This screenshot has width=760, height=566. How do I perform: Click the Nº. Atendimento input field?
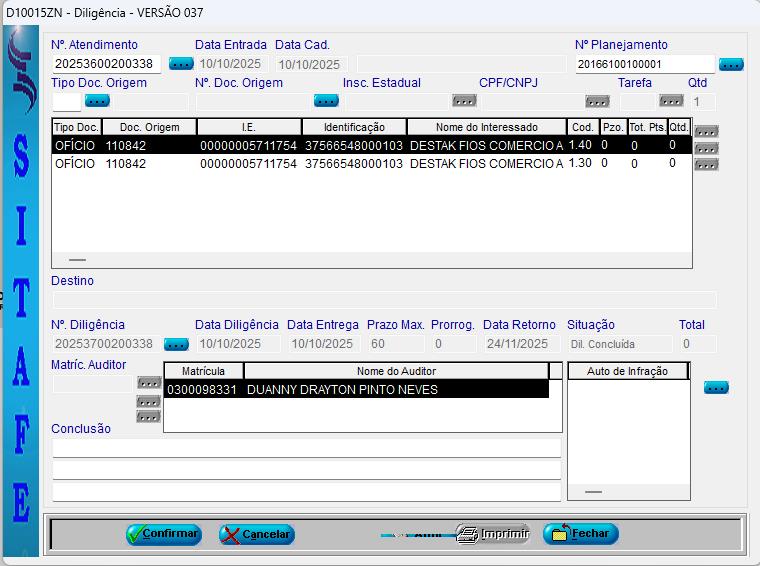106,64
